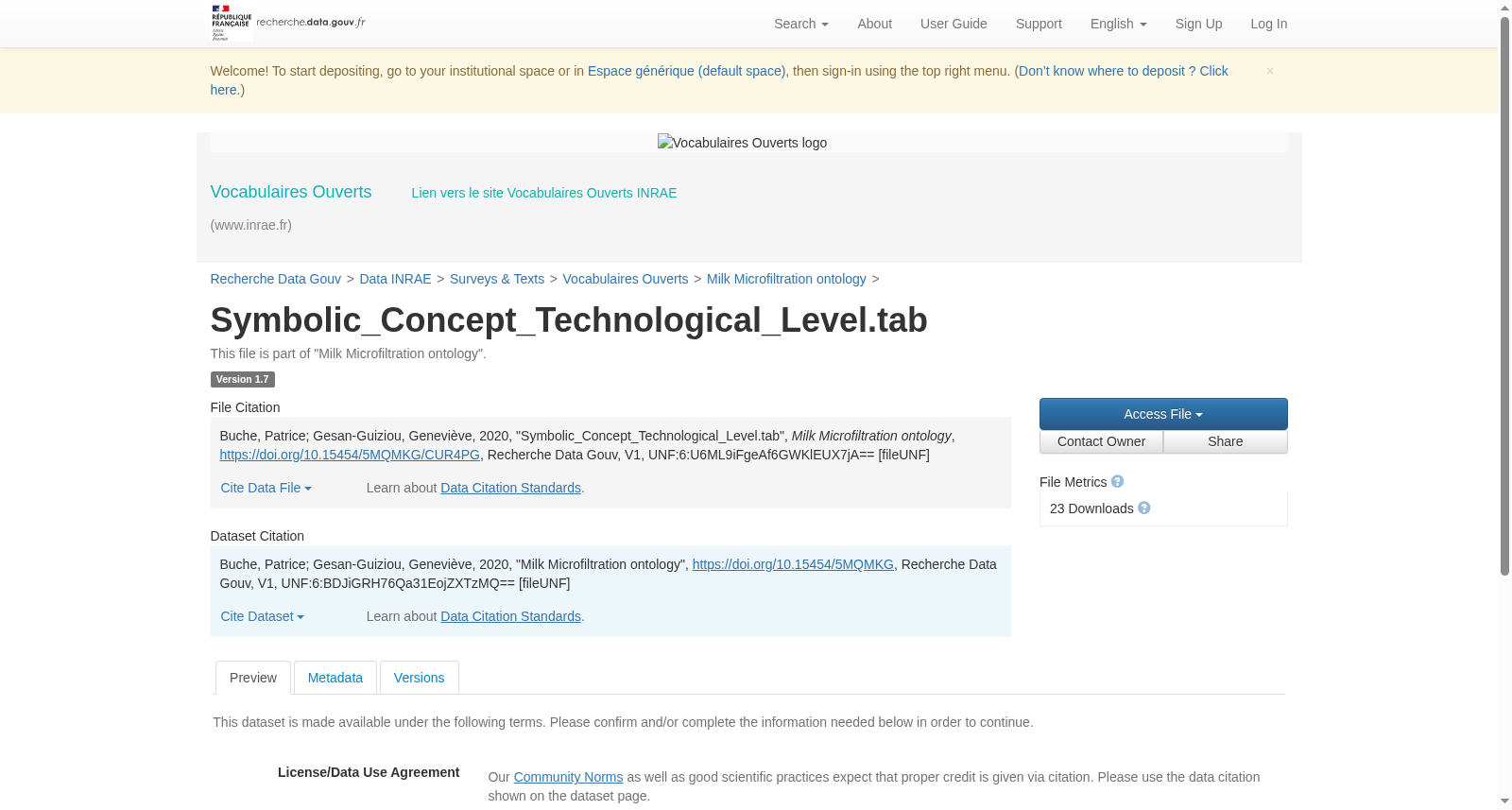The width and height of the screenshot is (1512, 810).
Task: Expand the Access File dropdown button
Action: click(1163, 414)
